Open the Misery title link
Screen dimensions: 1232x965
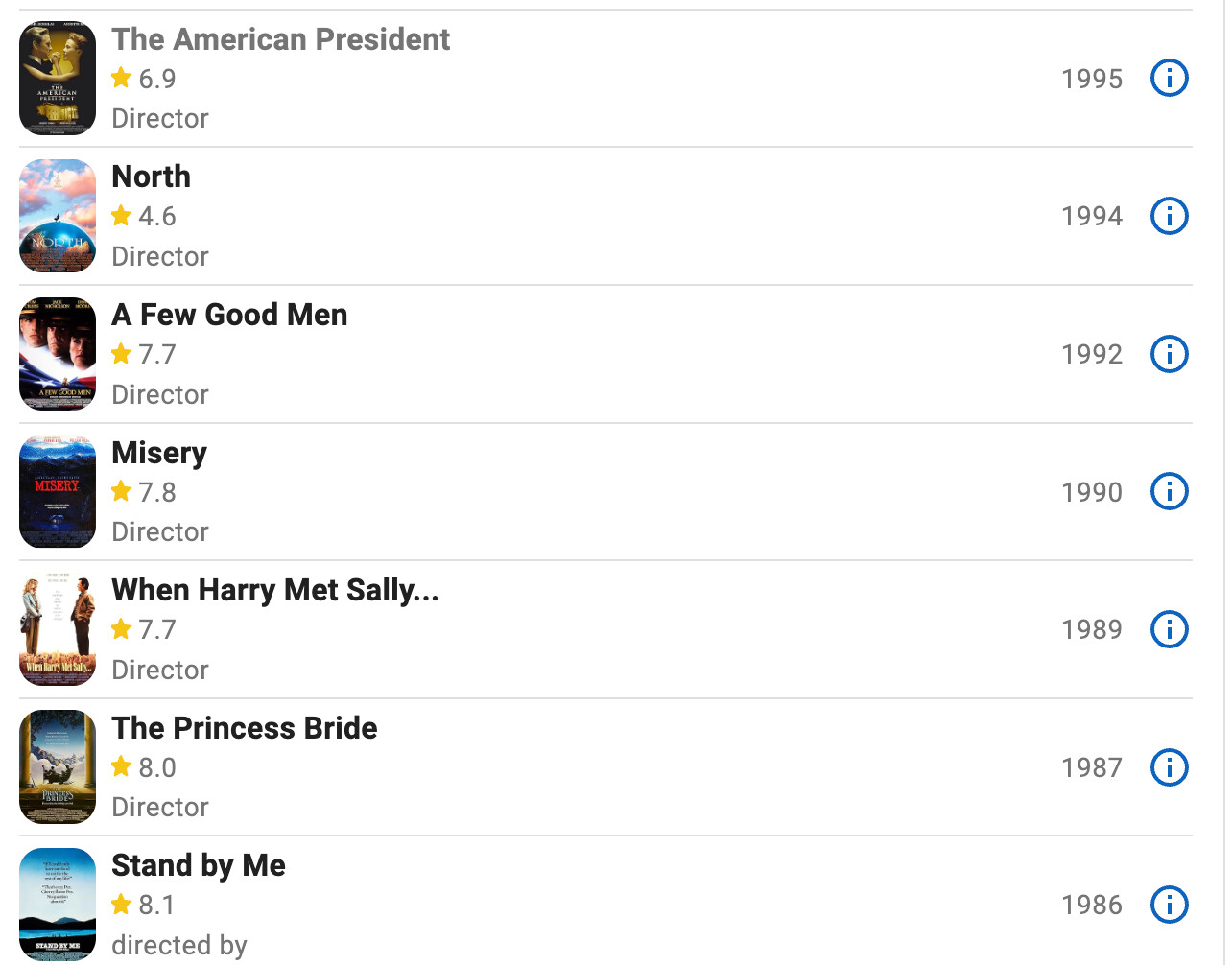(x=159, y=453)
